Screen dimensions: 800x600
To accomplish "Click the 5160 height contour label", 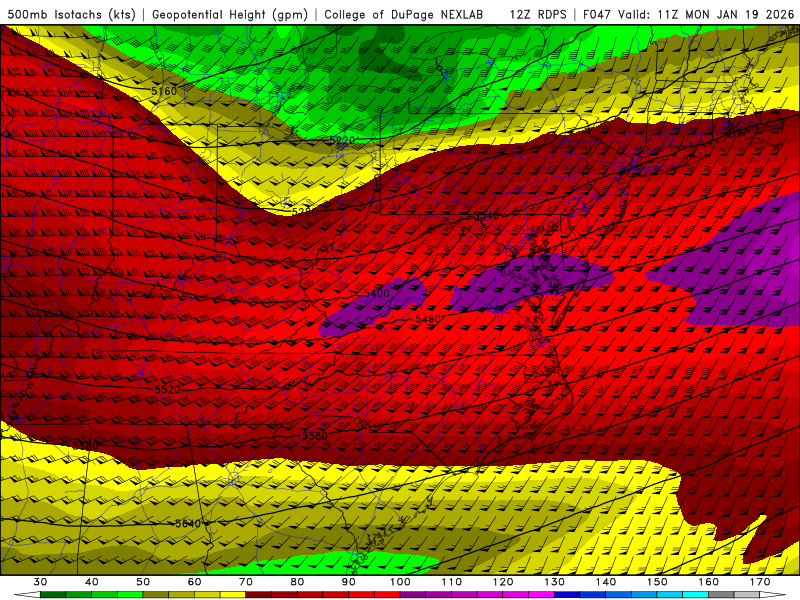I will [164, 91].
